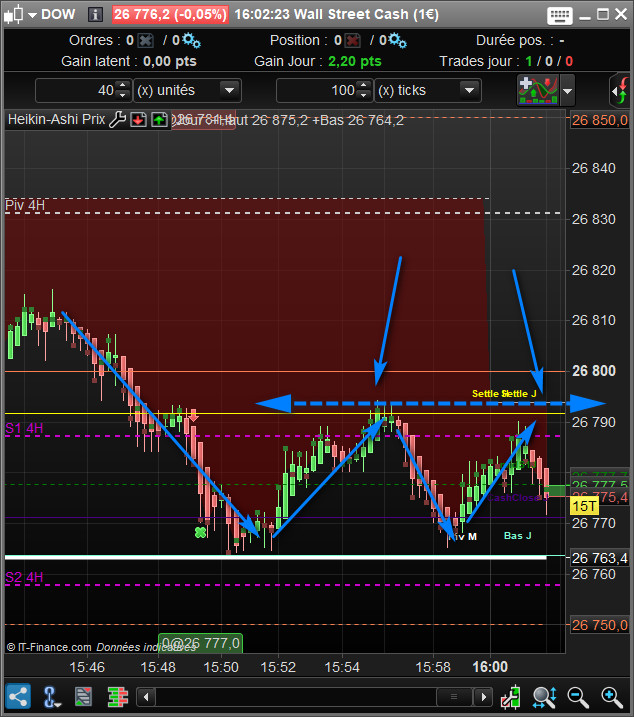Click the IT-Finance.com copyright text
Image resolution: width=634 pixels, height=717 pixels.
49,647
